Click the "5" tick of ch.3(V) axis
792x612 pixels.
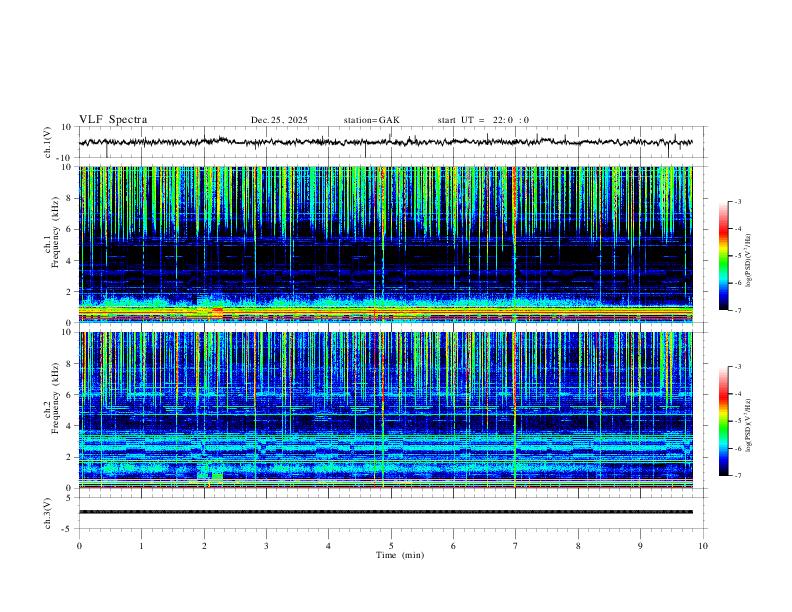click(69, 497)
